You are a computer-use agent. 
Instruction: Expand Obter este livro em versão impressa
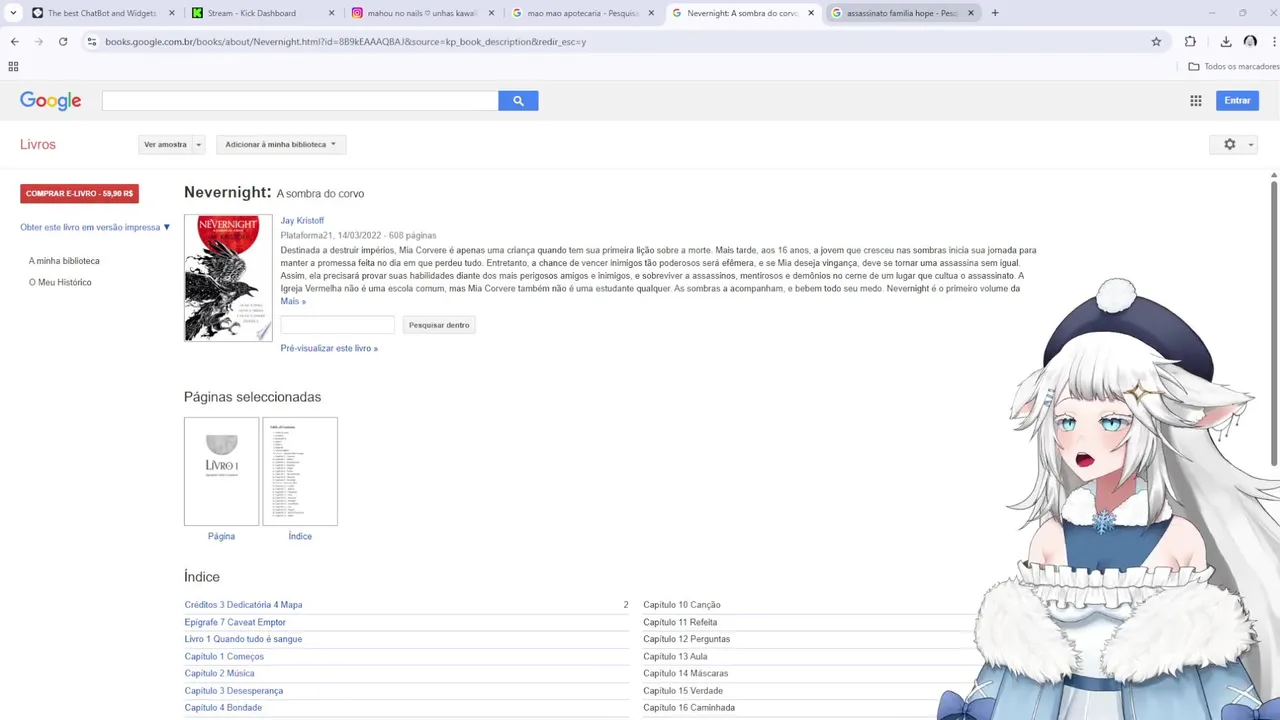pyautogui.click(x=95, y=227)
